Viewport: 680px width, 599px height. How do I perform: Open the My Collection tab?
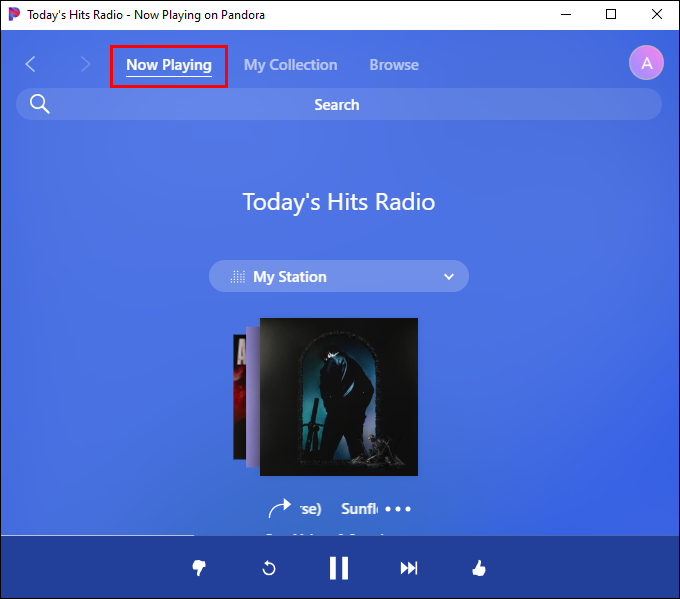coord(291,65)
